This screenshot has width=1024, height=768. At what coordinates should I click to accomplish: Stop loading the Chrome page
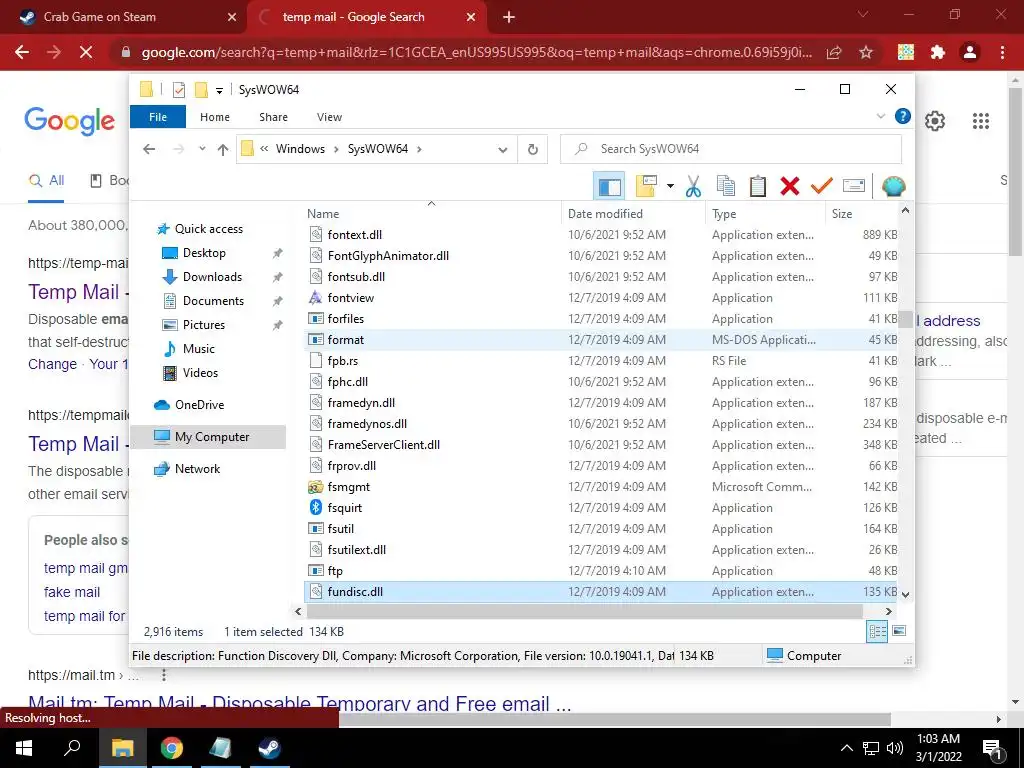click(86, 52)
